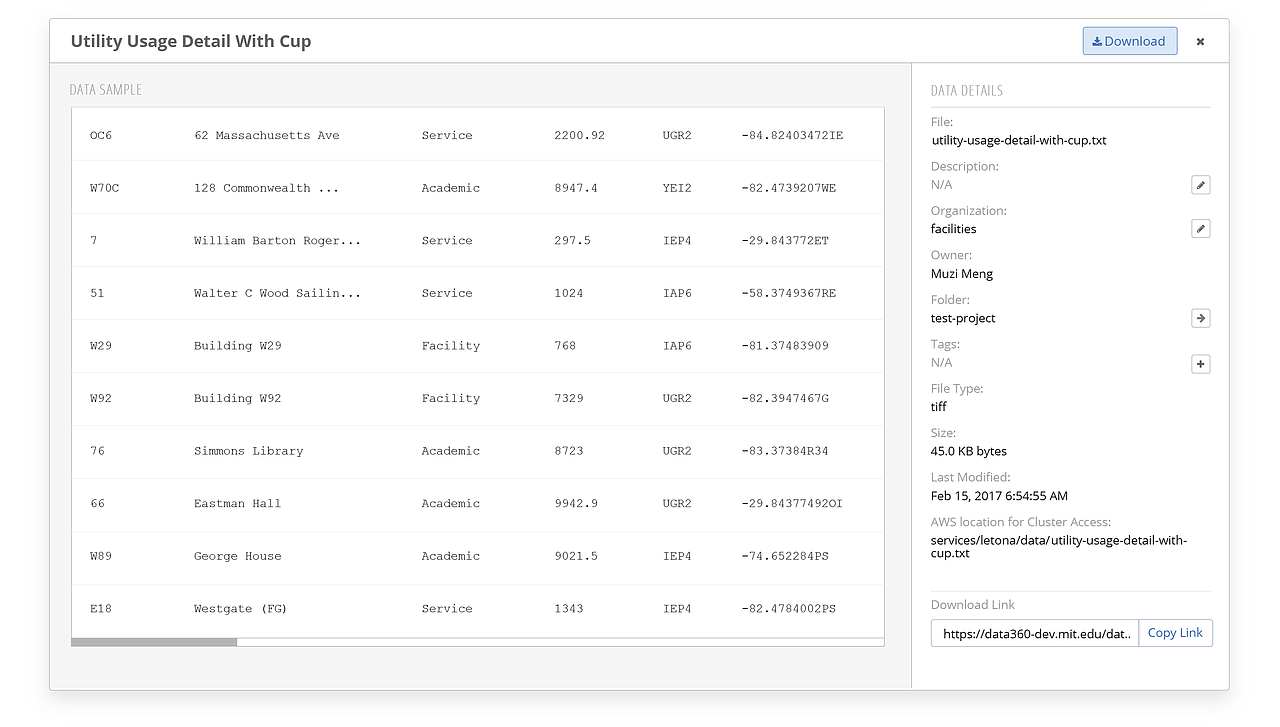Click the DATA DETAILS heading
The width and height of the screenshot is (1280, 727).
(x=967, y=91)
